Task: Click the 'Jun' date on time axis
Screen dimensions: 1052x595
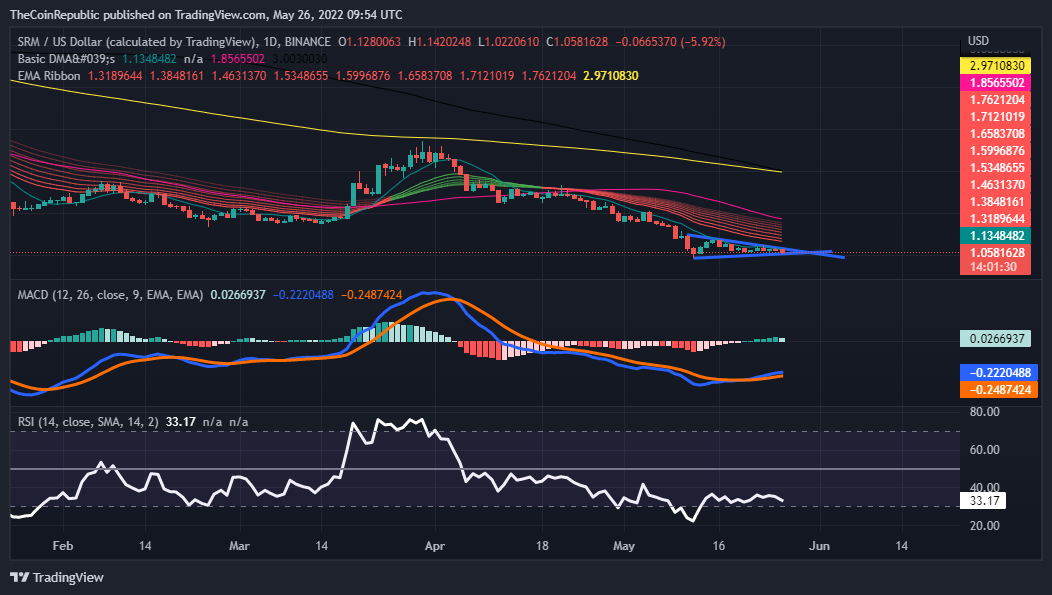Action: click(819, 546)
